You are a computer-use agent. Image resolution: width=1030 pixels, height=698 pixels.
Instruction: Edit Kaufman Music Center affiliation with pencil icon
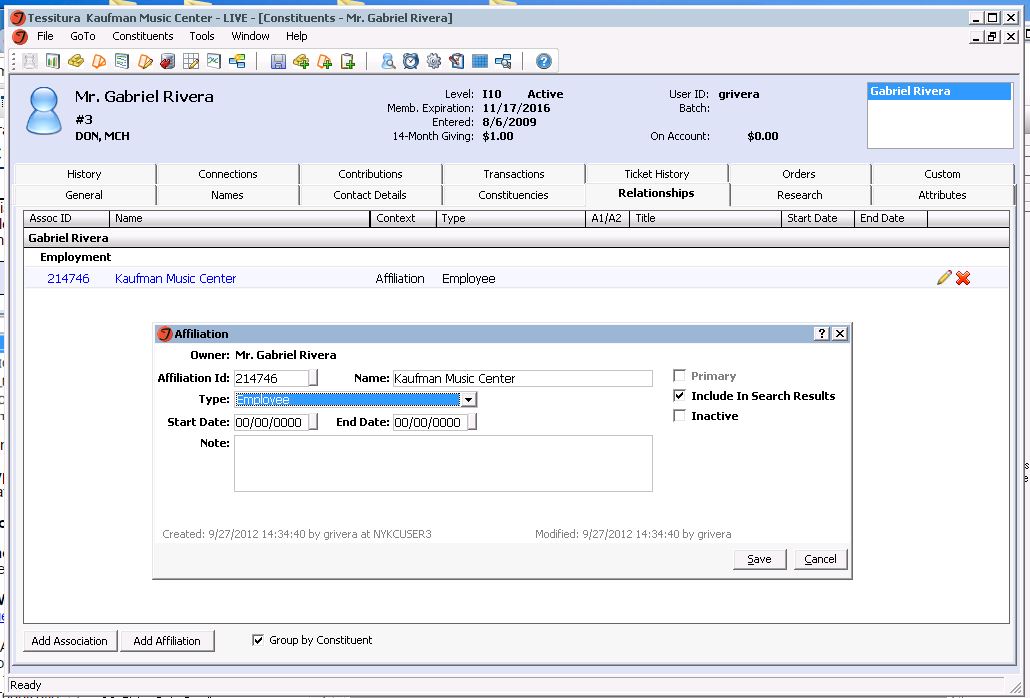point(944,278)
